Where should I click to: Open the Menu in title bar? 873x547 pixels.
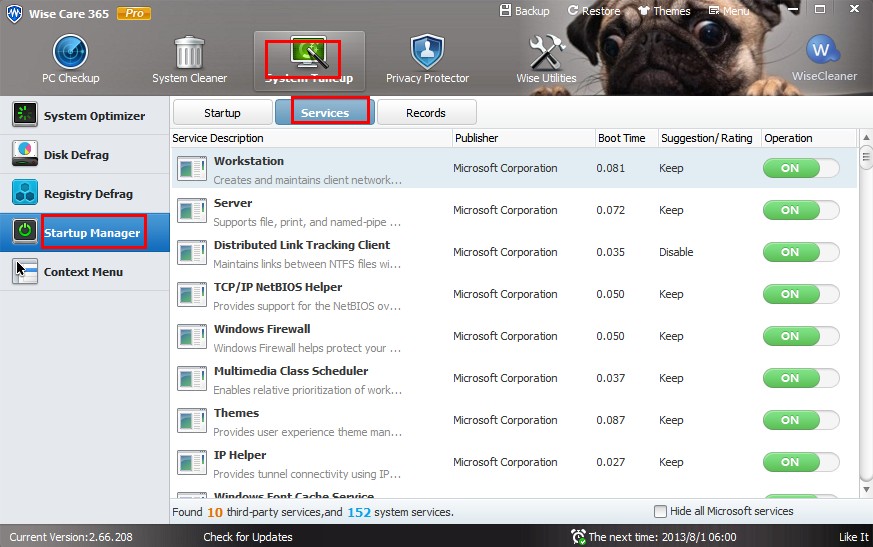[729, 11]
